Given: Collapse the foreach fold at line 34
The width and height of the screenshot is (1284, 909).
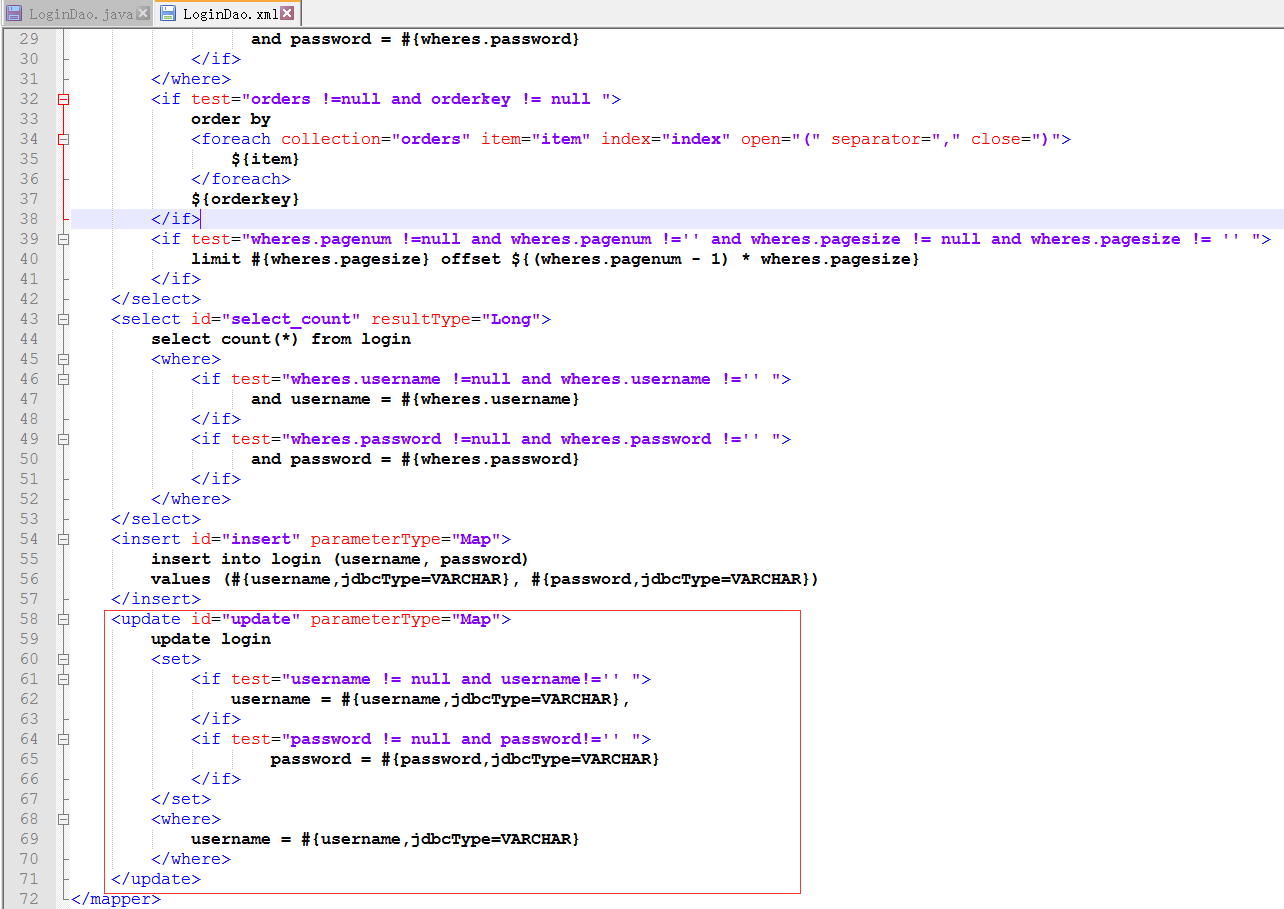Looking at the screenshot, I should (63, 139).
